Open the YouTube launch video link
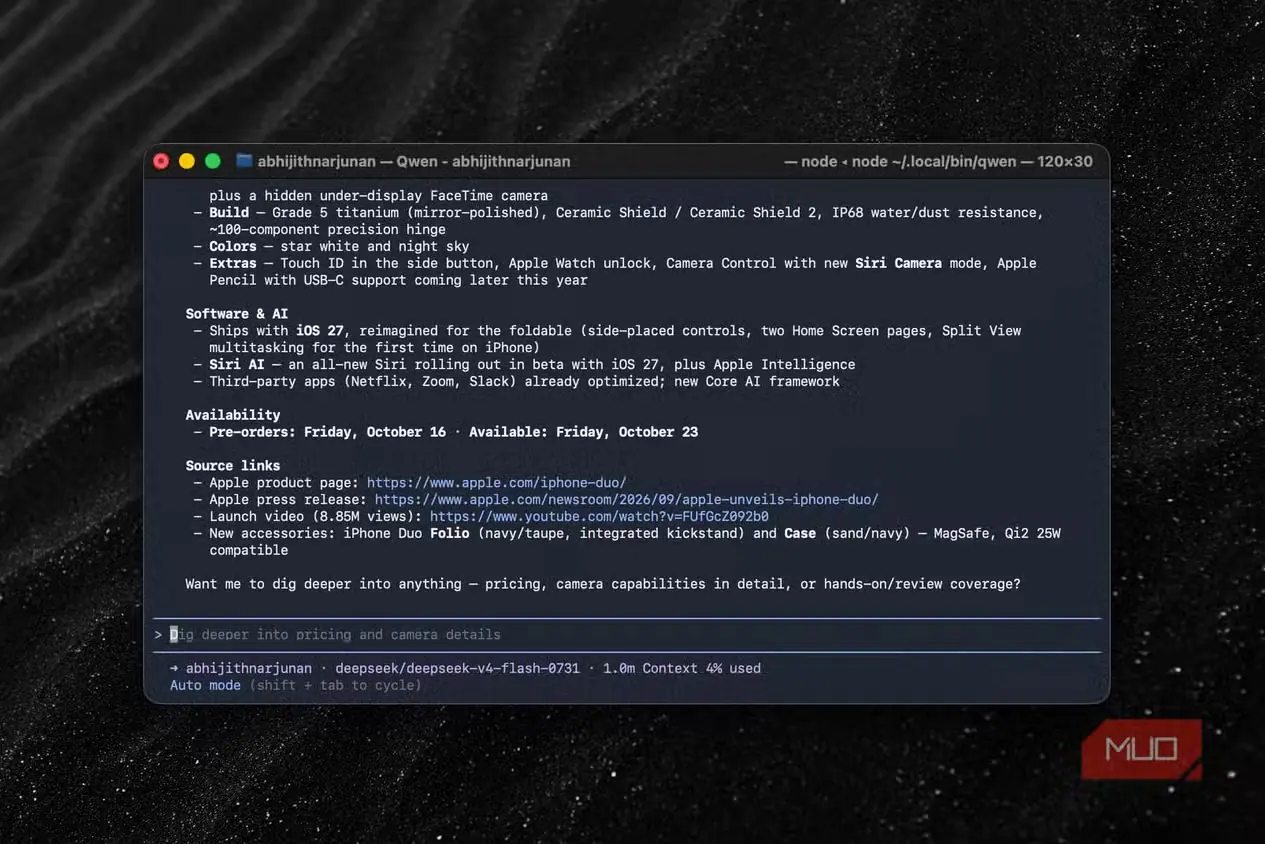Screen dimensions: 1265x844 599,517
